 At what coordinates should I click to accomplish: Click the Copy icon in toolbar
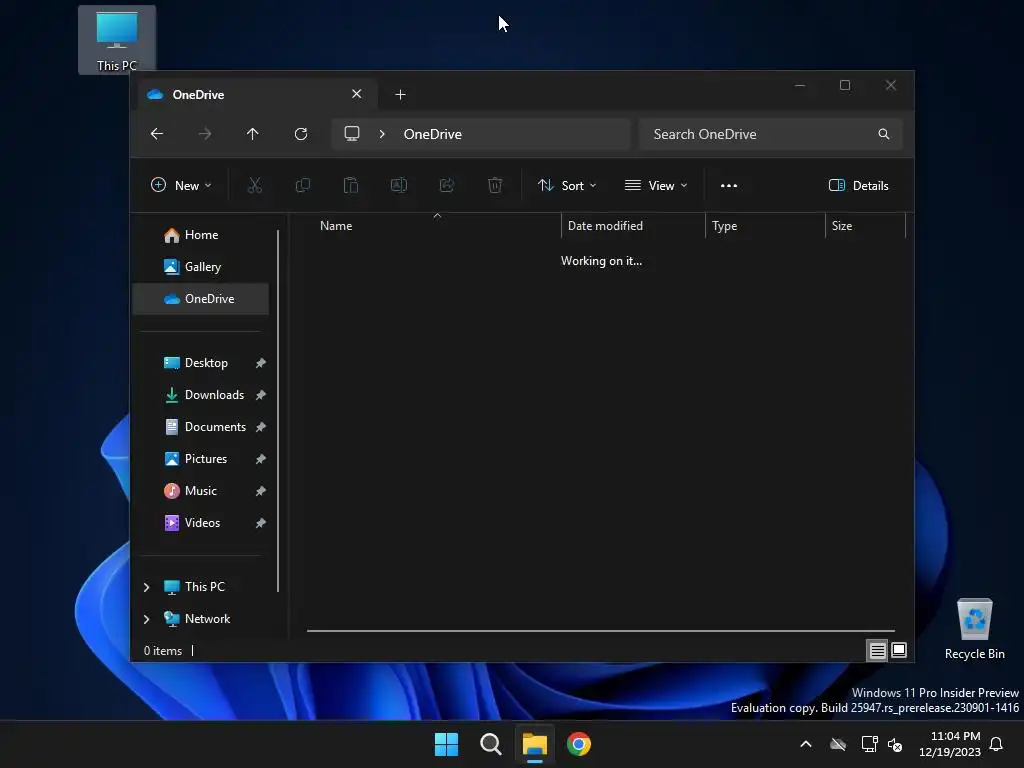(x=303, y=185)
